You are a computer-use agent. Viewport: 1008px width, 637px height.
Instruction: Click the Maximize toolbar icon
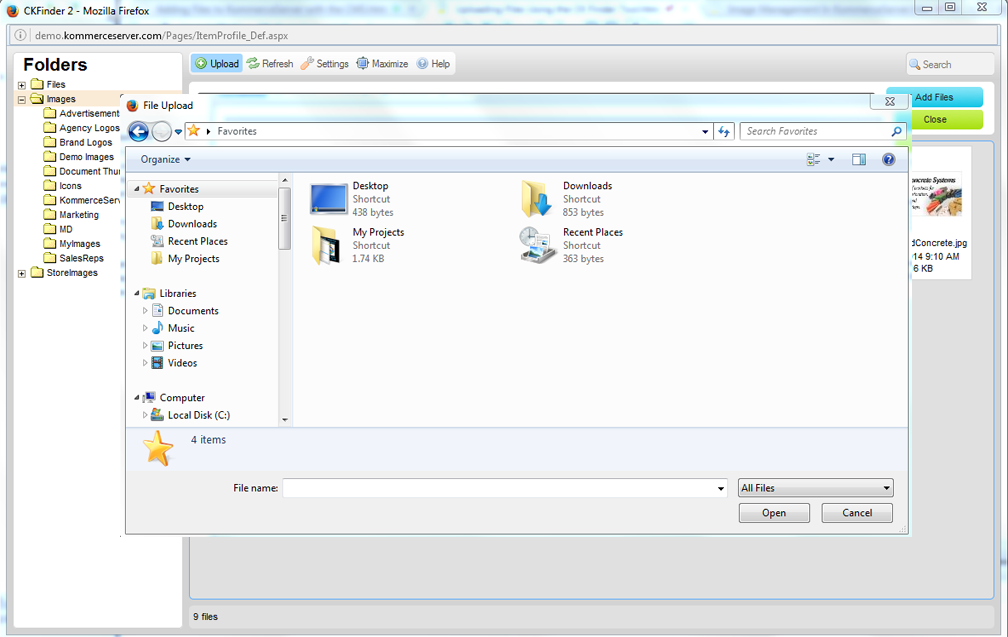(x=382, y=64)
